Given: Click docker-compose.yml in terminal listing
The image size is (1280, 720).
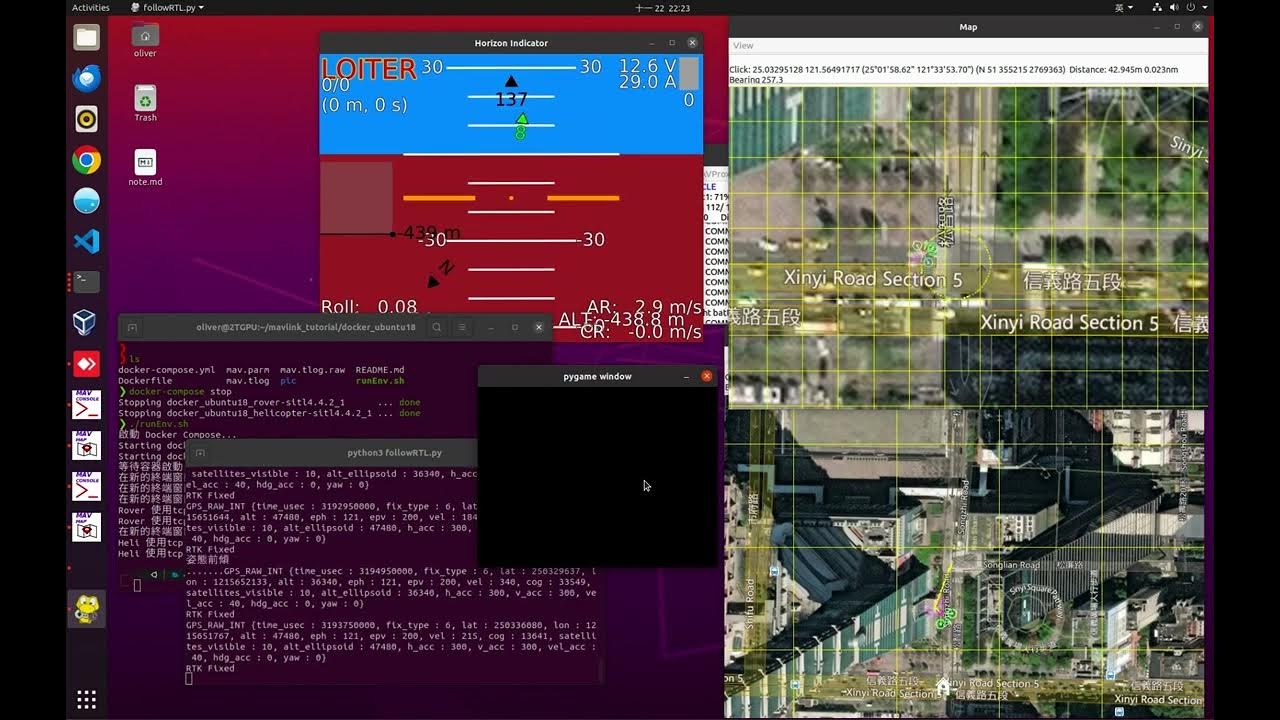Looking at the screenshot, I should point(166,370).
